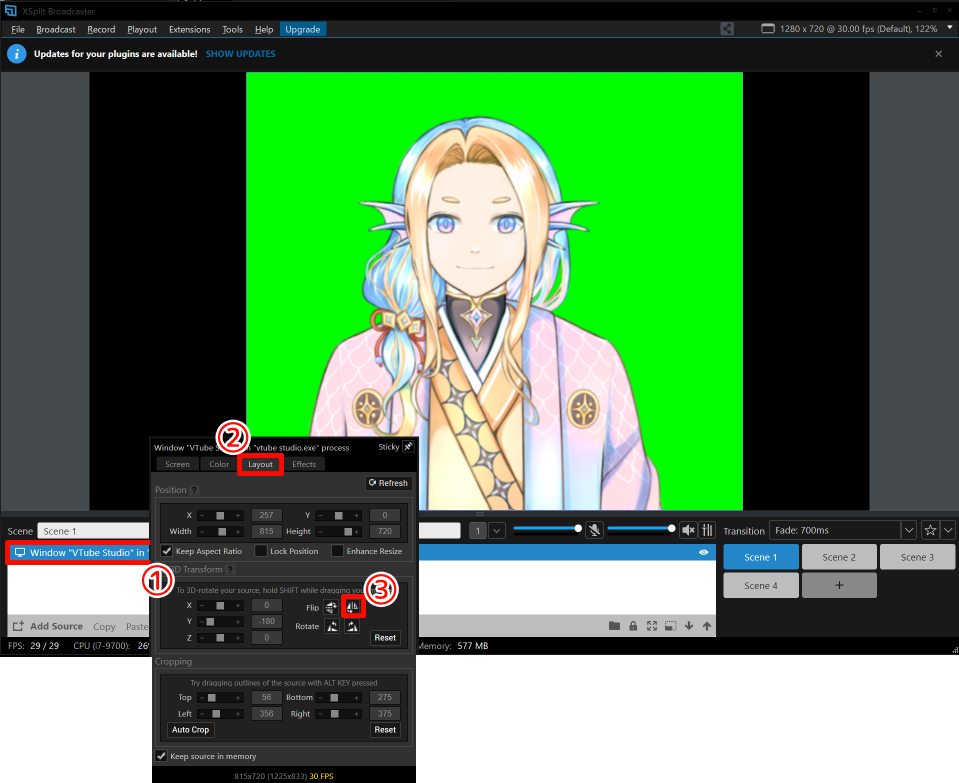The height and width of the screenshot is (783, 959).
Task: Flip the source horizontally
Action: pyautogui.click(x=352, y=607)
